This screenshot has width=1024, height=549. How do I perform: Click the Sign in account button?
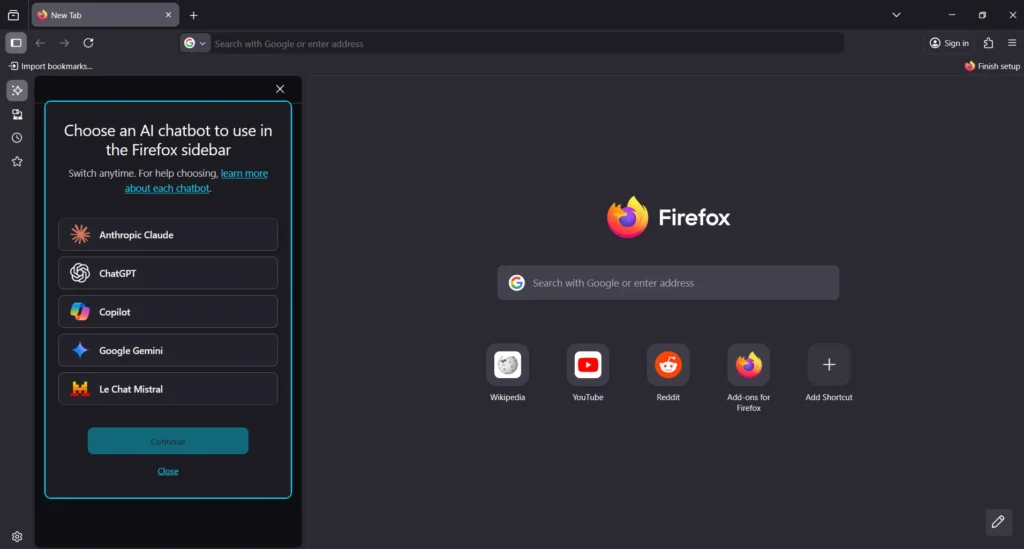[x=949, y=43]
